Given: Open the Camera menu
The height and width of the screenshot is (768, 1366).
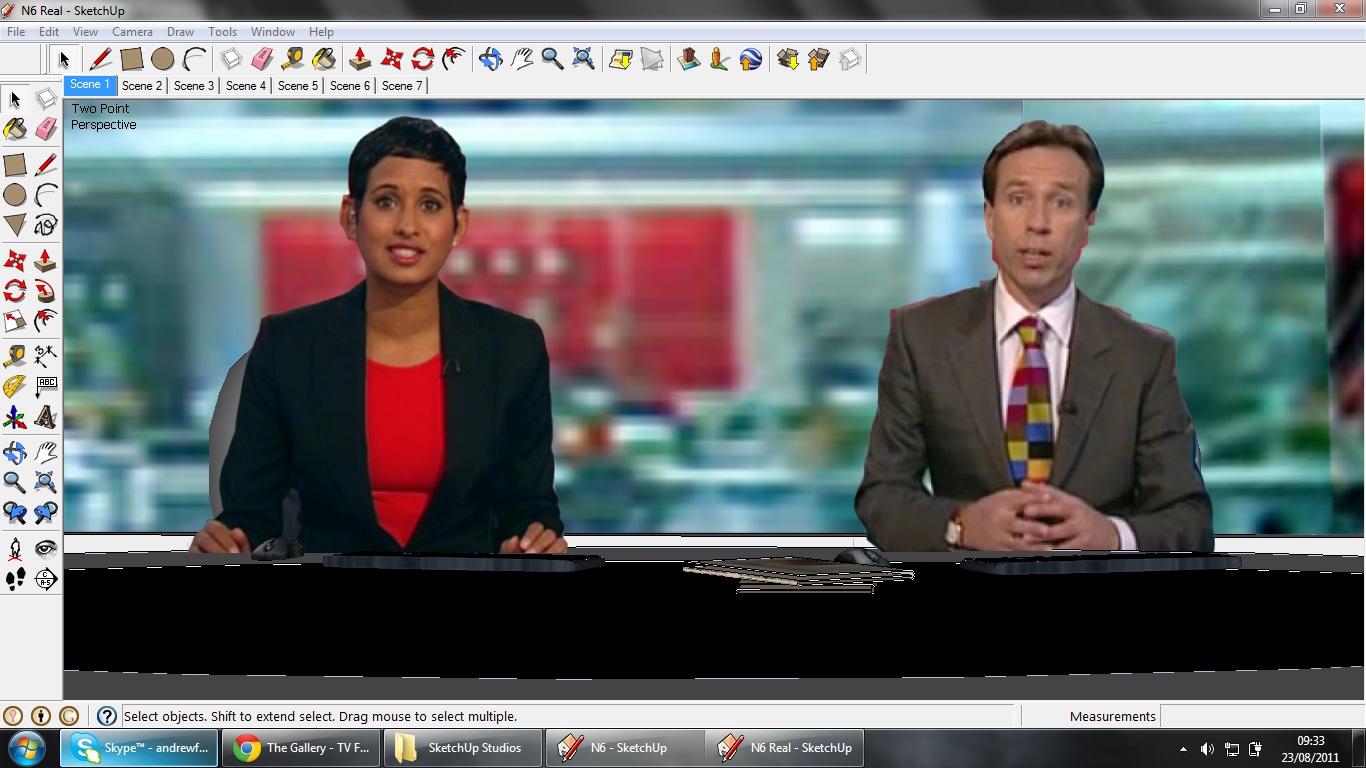Looking at the screenshot, I should point(132,32).
